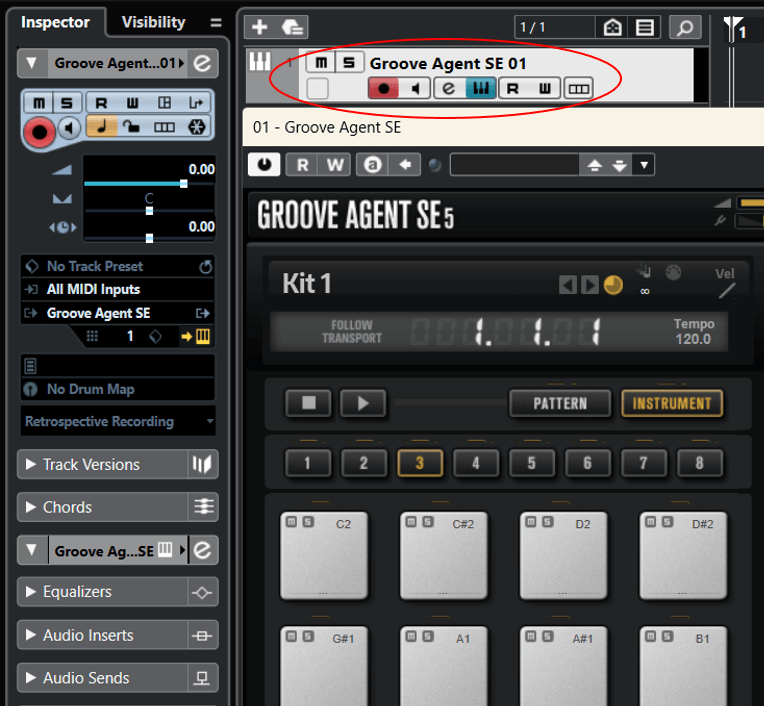Click the Edit Channel Settings 'e' icon on track
This screenshot has width=764, height=706.
point(449,89)
